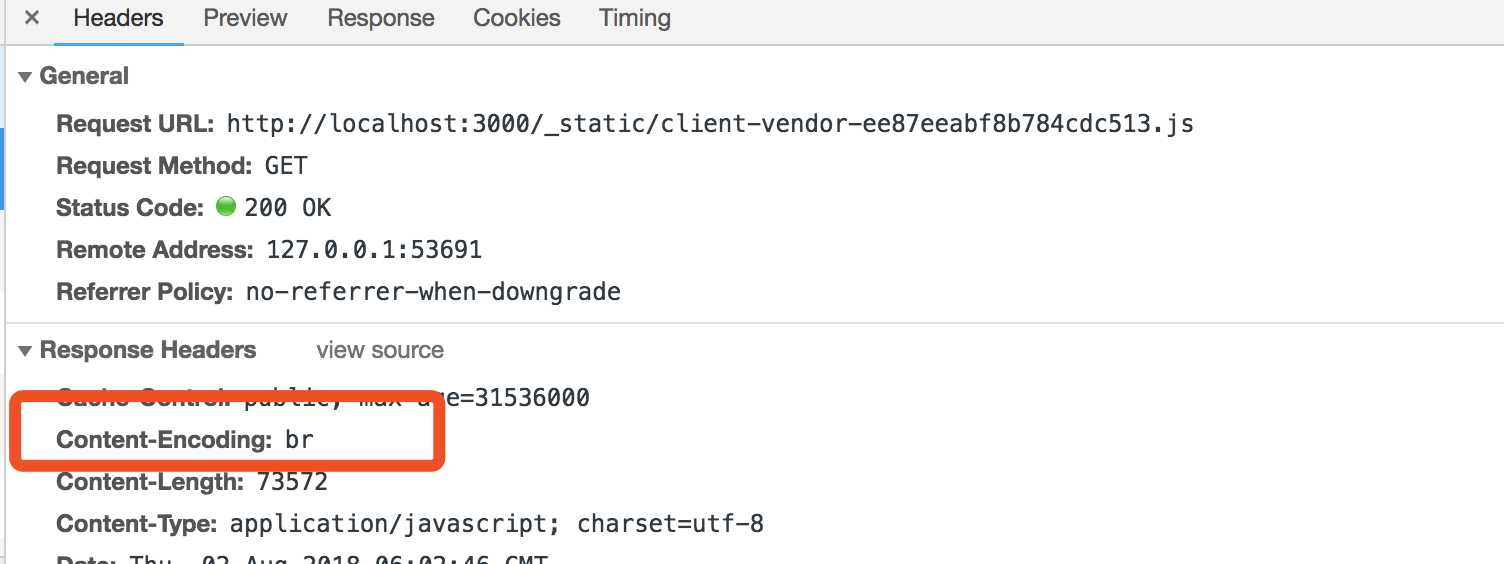Select the Cookies tab
Screen dimensions: 1504x564
pos(517,18)
